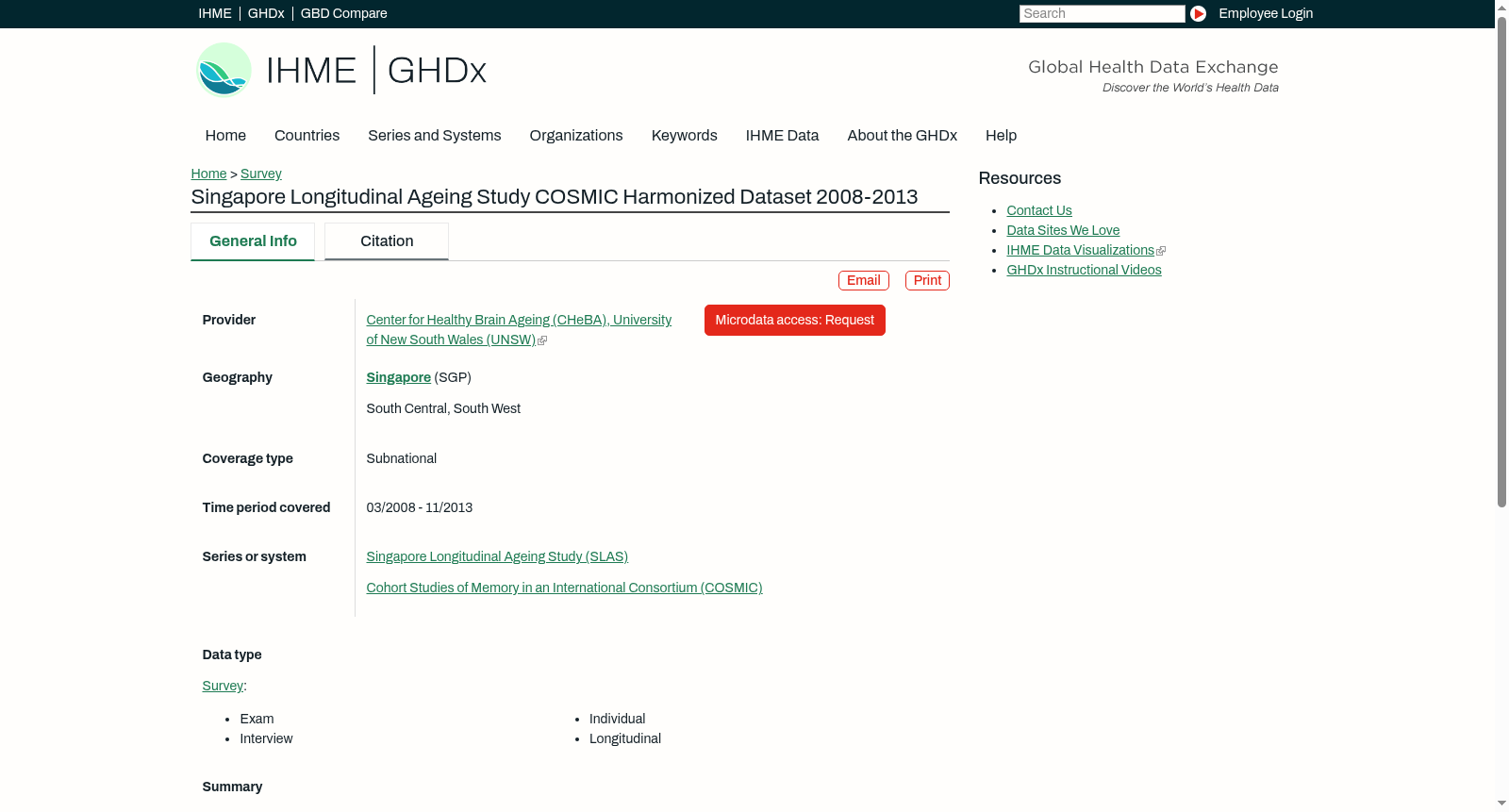
Task: Click the 'Exam' list item
Action: pyautogui.click(x=257, y=719)
